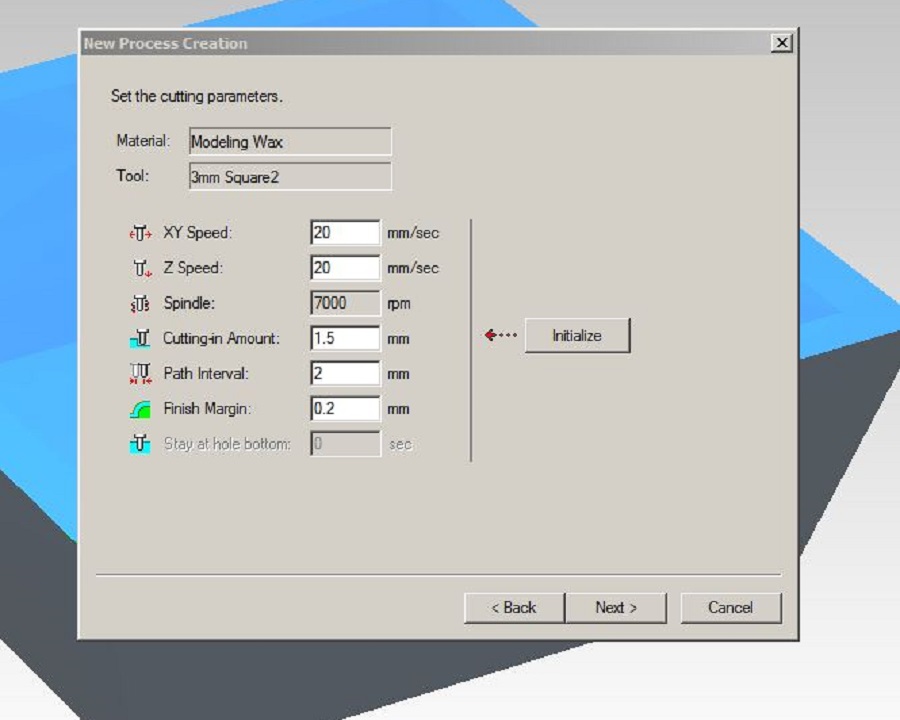Screen dimensions: 900x720
Task: Click the 'XY Speed:' label
Action: pyautogui.click(x=197, y=233)
